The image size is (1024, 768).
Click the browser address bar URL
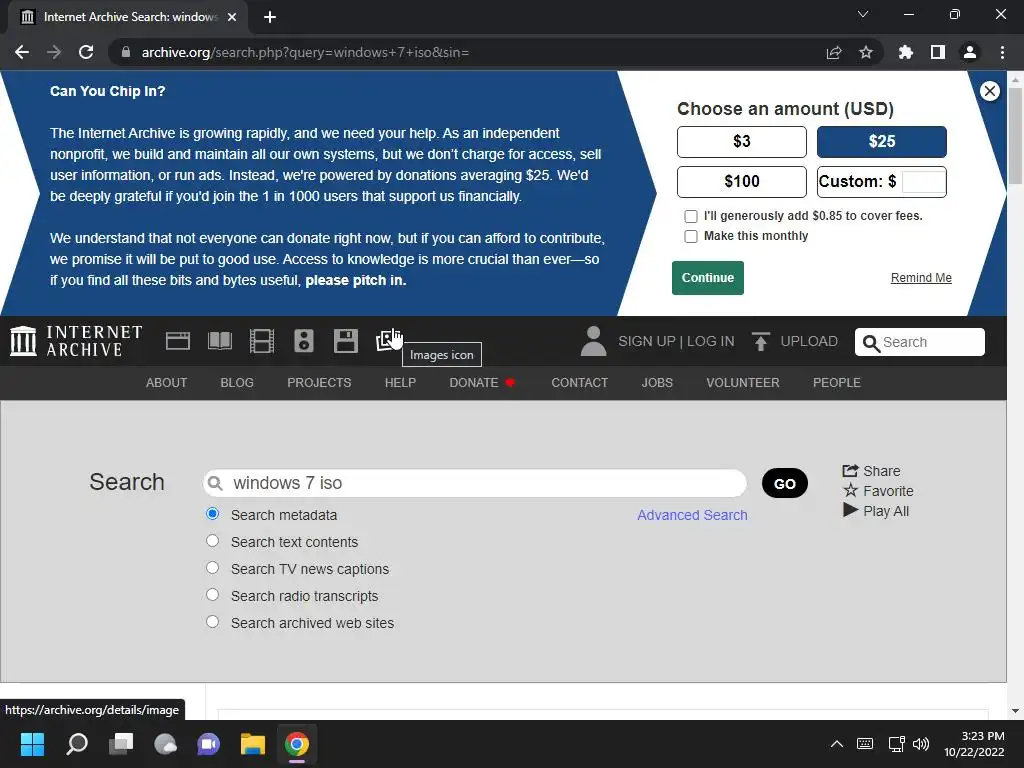pyautogui.click(x=305, y=52)
